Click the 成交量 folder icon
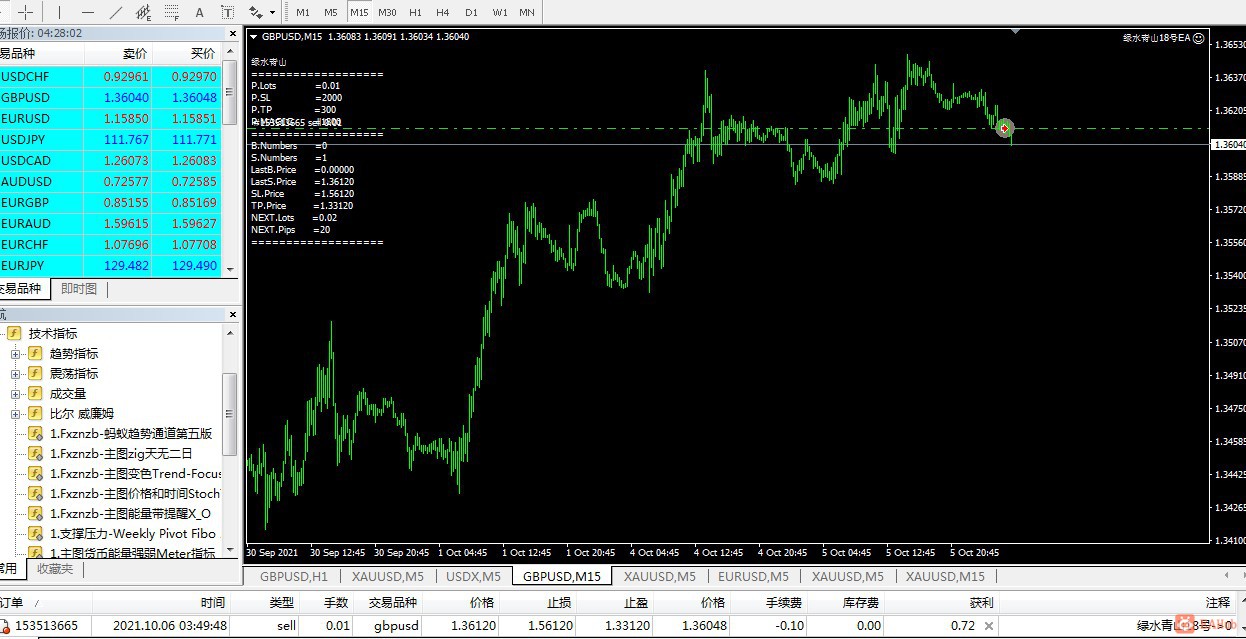This screenshot has height=639, width=1246. pyautogui.click(x=35, y=393)
